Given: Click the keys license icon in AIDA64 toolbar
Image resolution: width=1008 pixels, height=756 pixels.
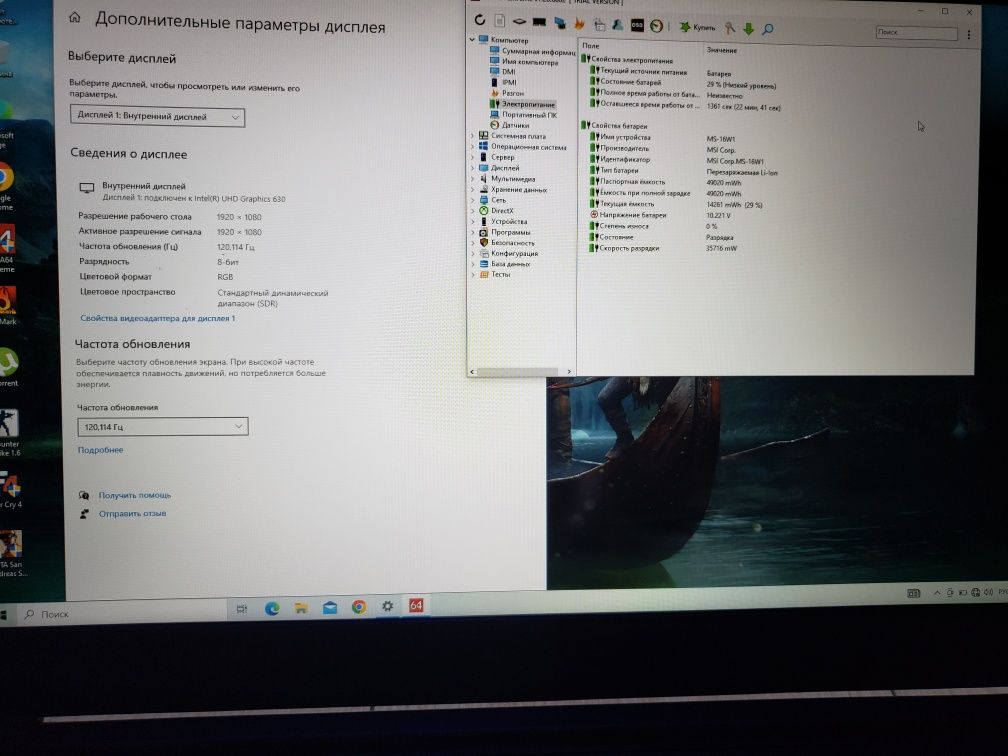Looking at the screenshot, I should (x=729, y=28).
